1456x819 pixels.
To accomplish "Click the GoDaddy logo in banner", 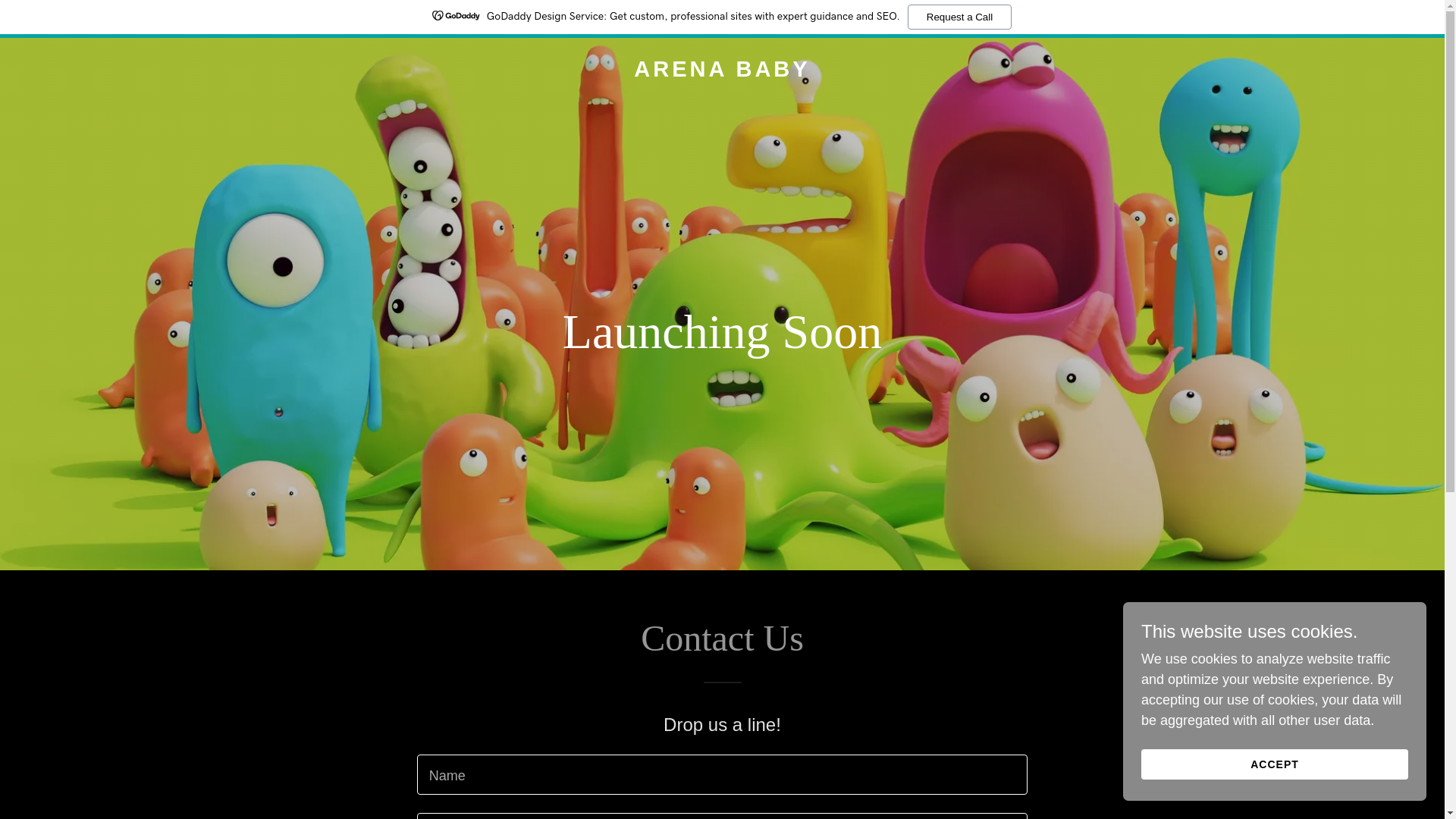I will 456,16.
